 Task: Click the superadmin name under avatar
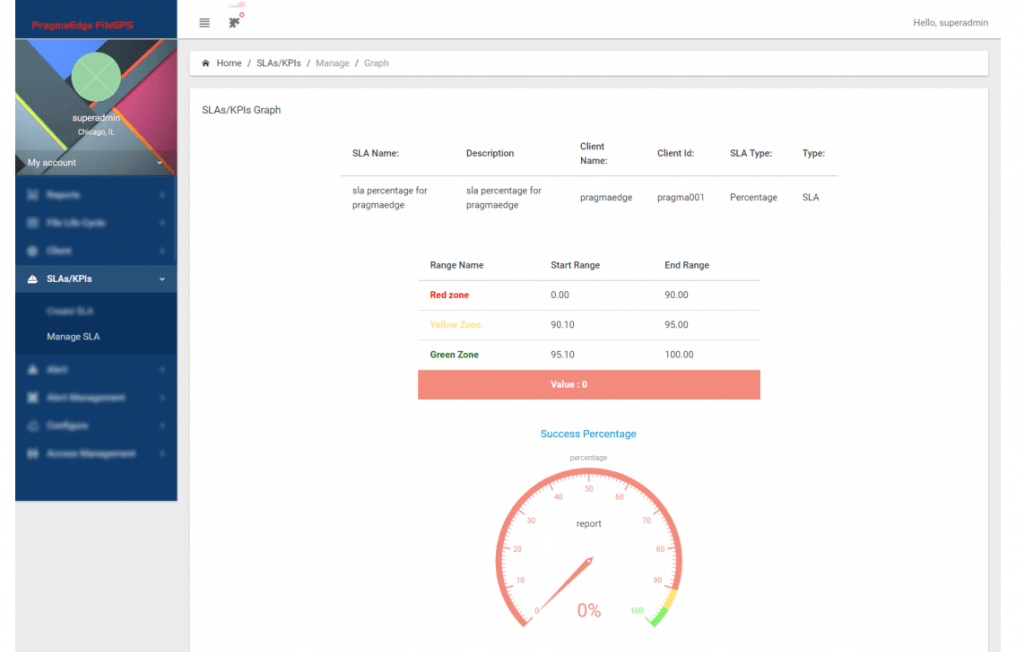[x=96, y=118]
